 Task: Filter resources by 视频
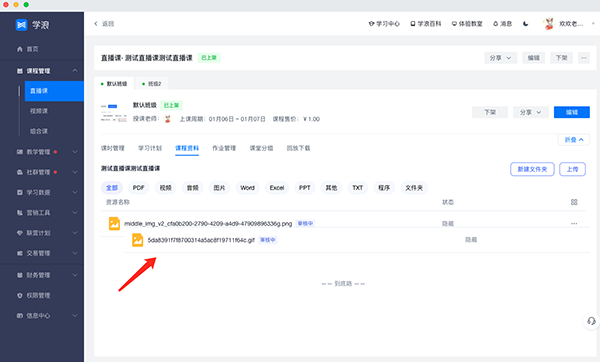(x=166, y=188)
